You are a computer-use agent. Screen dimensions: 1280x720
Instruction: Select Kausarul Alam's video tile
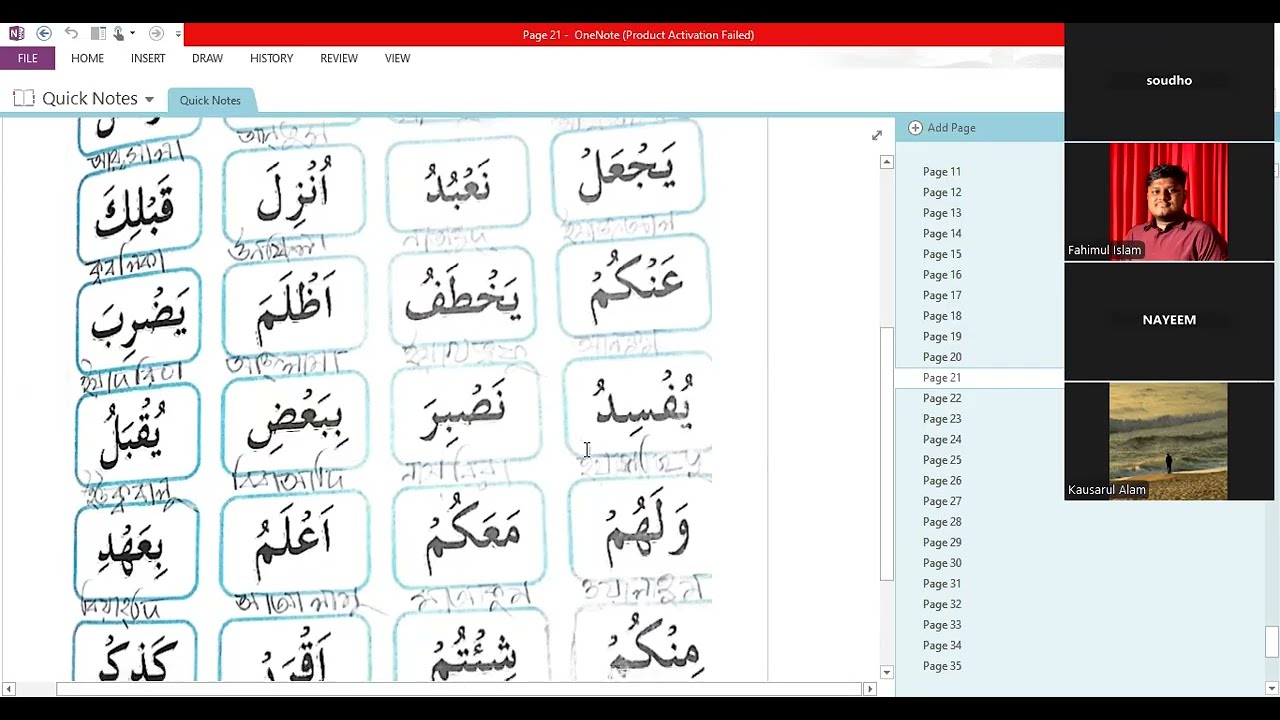coord(1169,441)
